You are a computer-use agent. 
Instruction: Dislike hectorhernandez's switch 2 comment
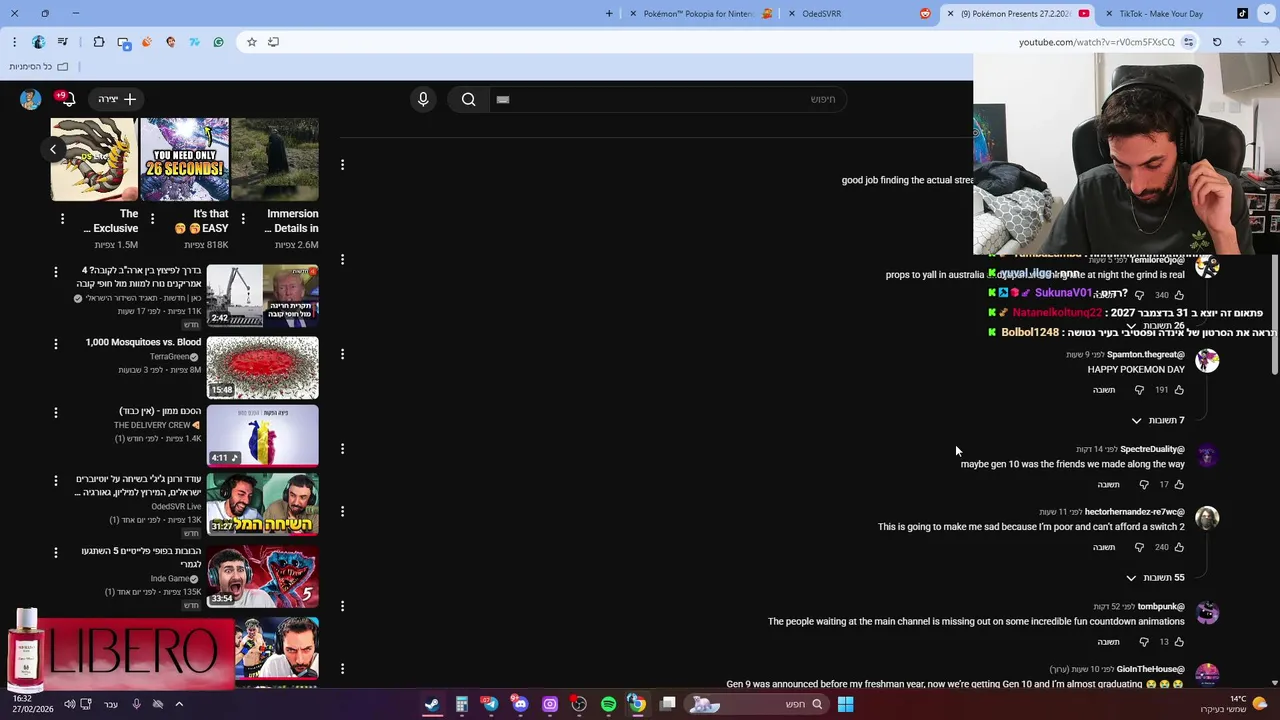point(1139,548)
